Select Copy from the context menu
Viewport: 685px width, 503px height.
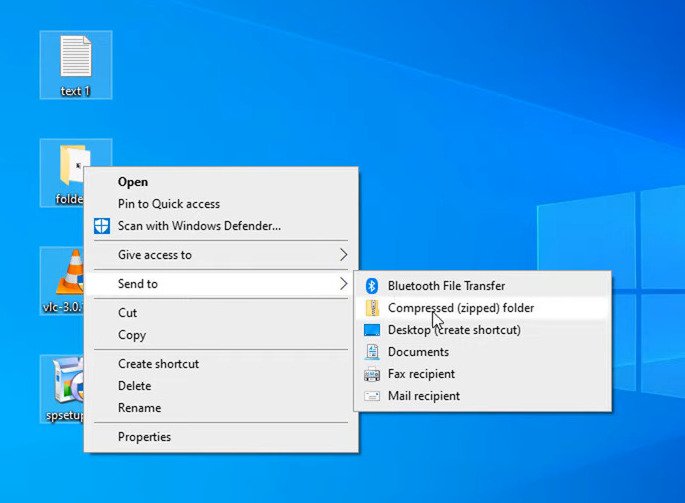point(132,335)
